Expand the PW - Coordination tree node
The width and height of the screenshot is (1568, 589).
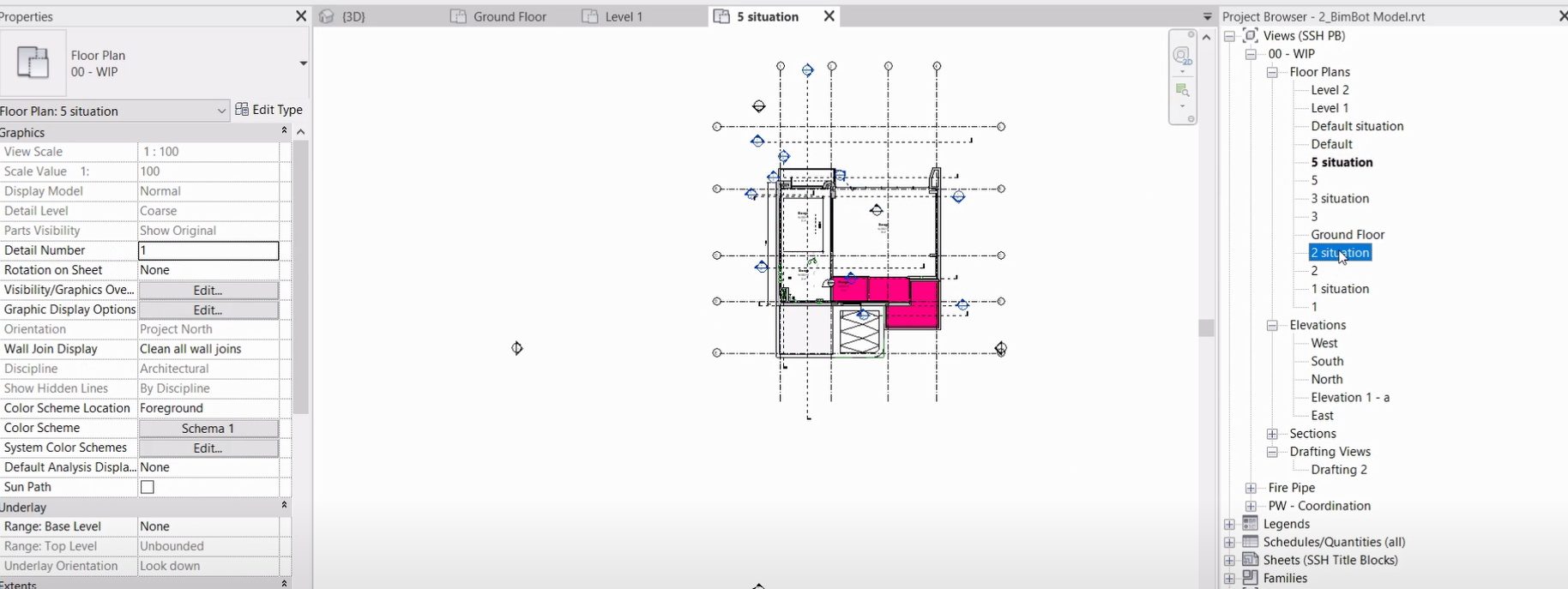tap(1251, 506)
